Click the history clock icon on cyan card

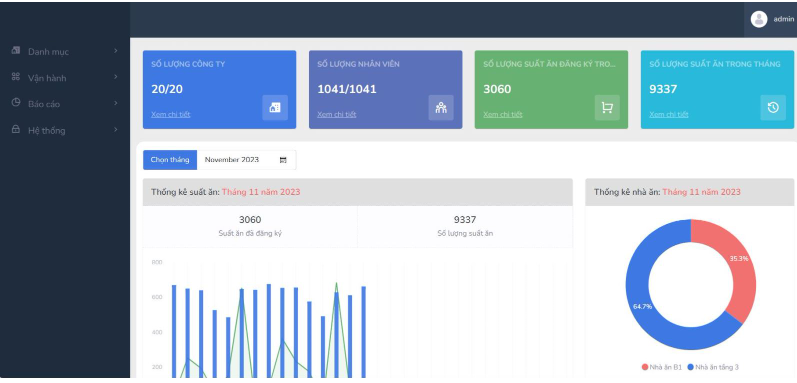[773, 108]
